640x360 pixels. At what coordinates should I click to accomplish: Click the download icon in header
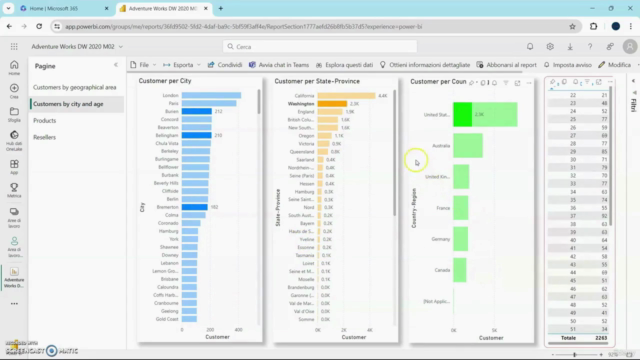coord(570,47)
